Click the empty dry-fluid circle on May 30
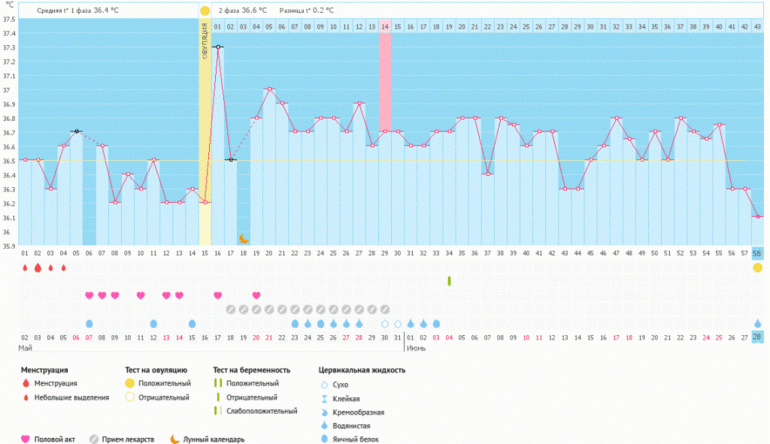770x444 pixels. (385, 324)
